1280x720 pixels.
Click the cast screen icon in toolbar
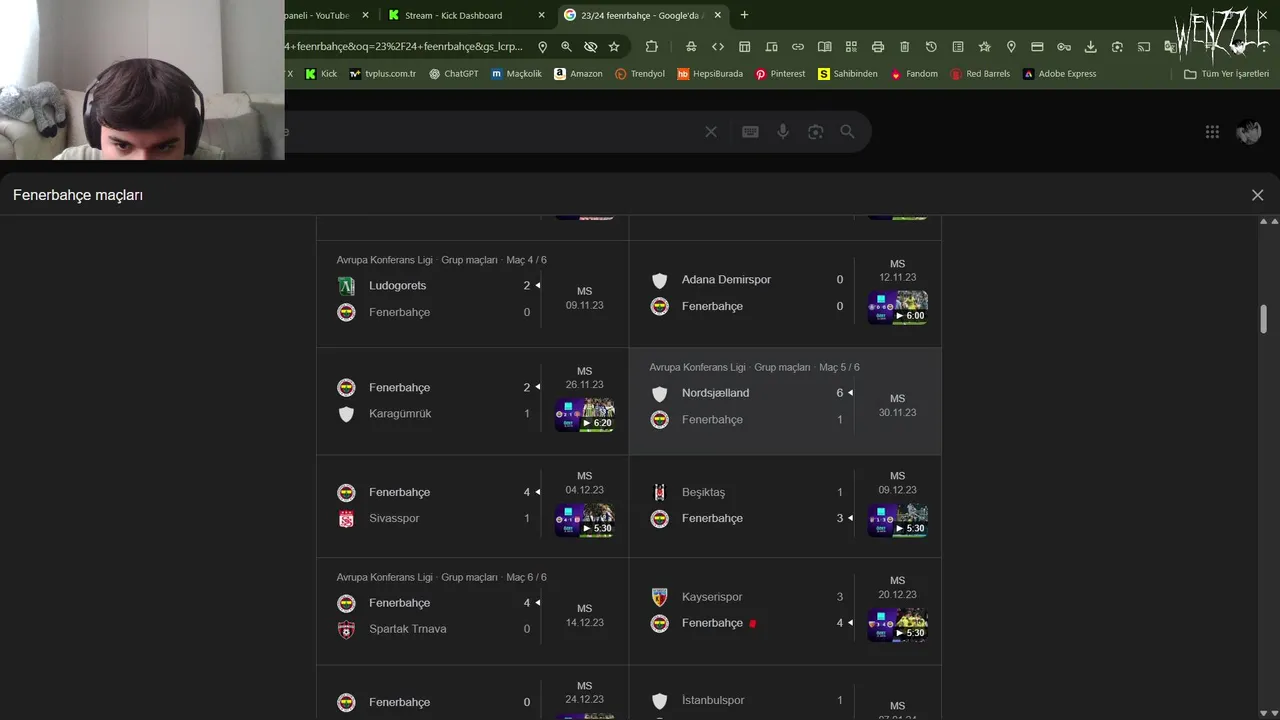coord(1144,46)
